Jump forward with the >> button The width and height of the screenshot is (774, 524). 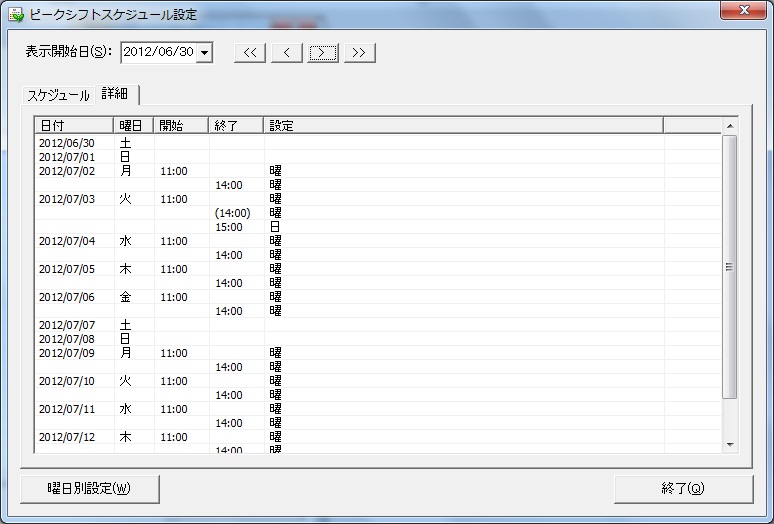[x=359, y=53]
